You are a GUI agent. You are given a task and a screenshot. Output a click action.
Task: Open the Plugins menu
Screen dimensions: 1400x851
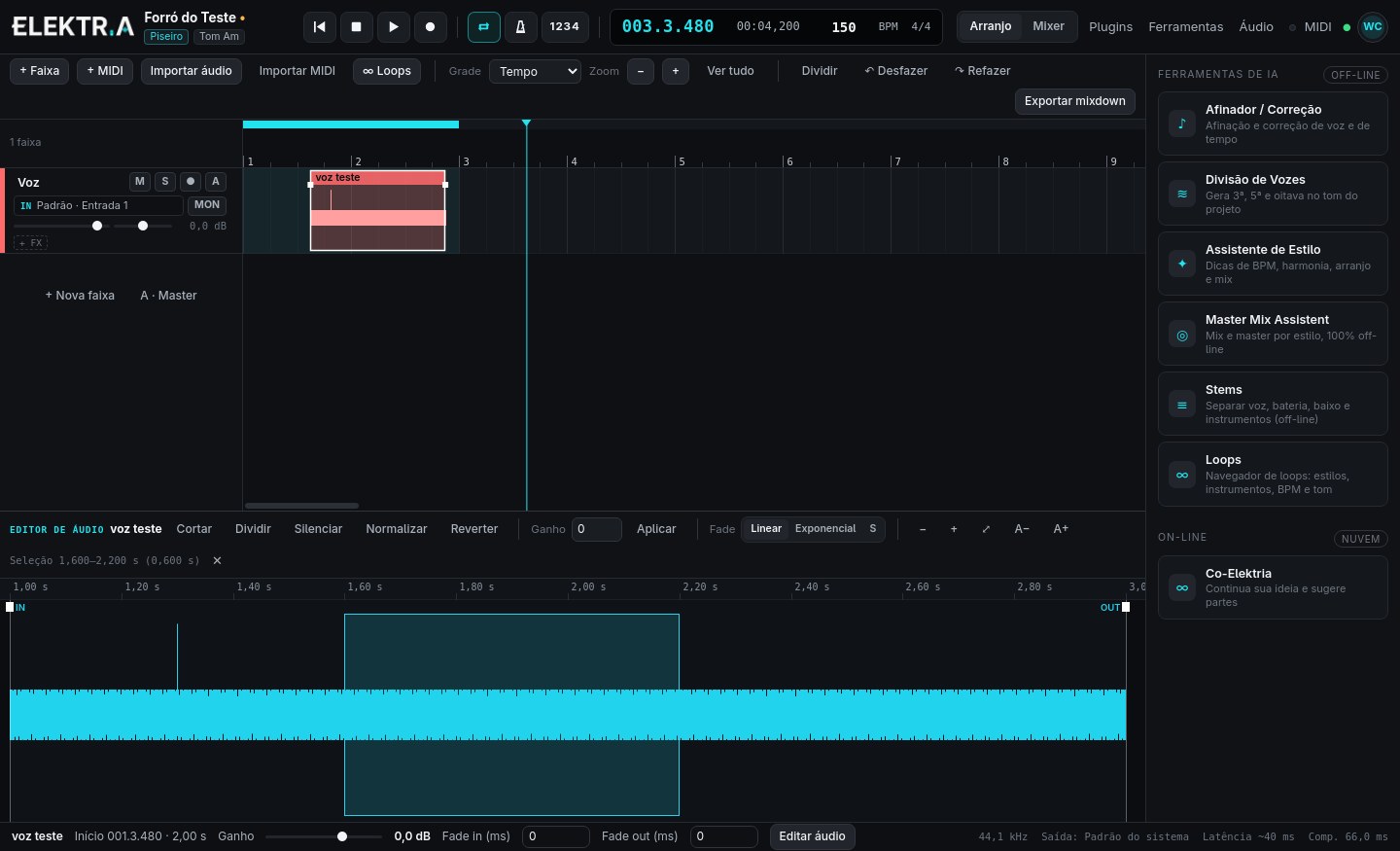pos(1111,27)
